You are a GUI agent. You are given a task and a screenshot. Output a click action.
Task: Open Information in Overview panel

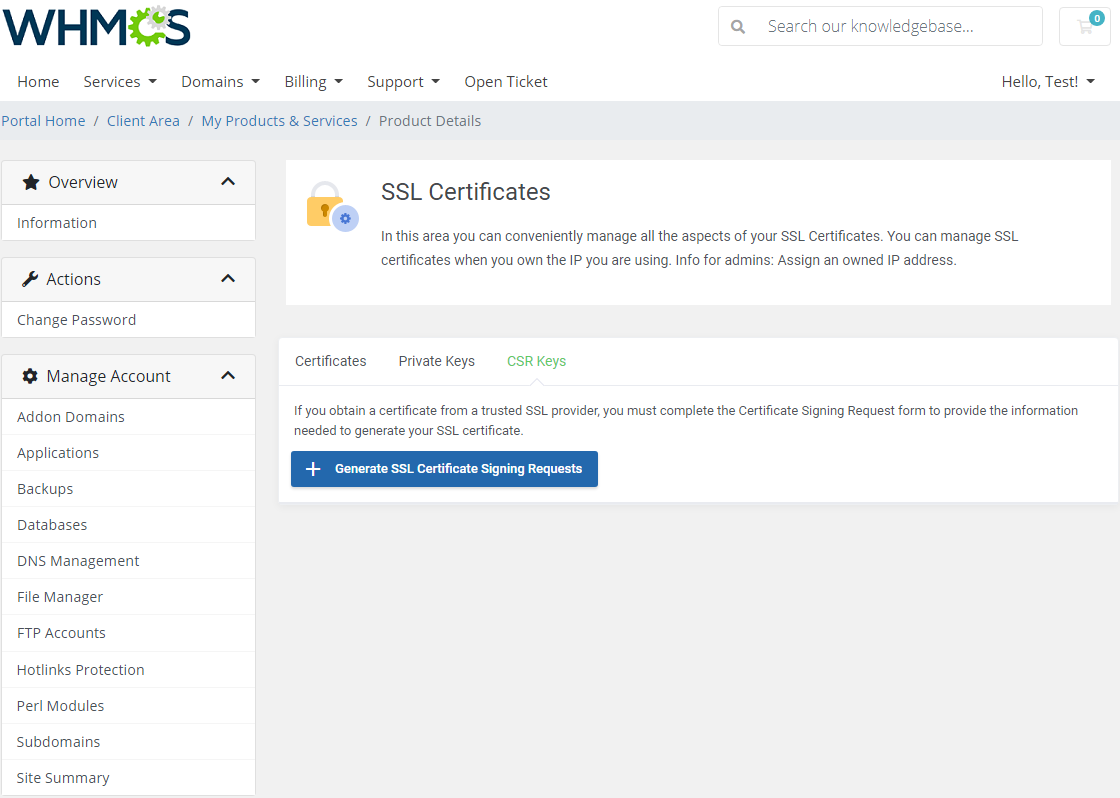pyautogui.click(x=129, y=223)
